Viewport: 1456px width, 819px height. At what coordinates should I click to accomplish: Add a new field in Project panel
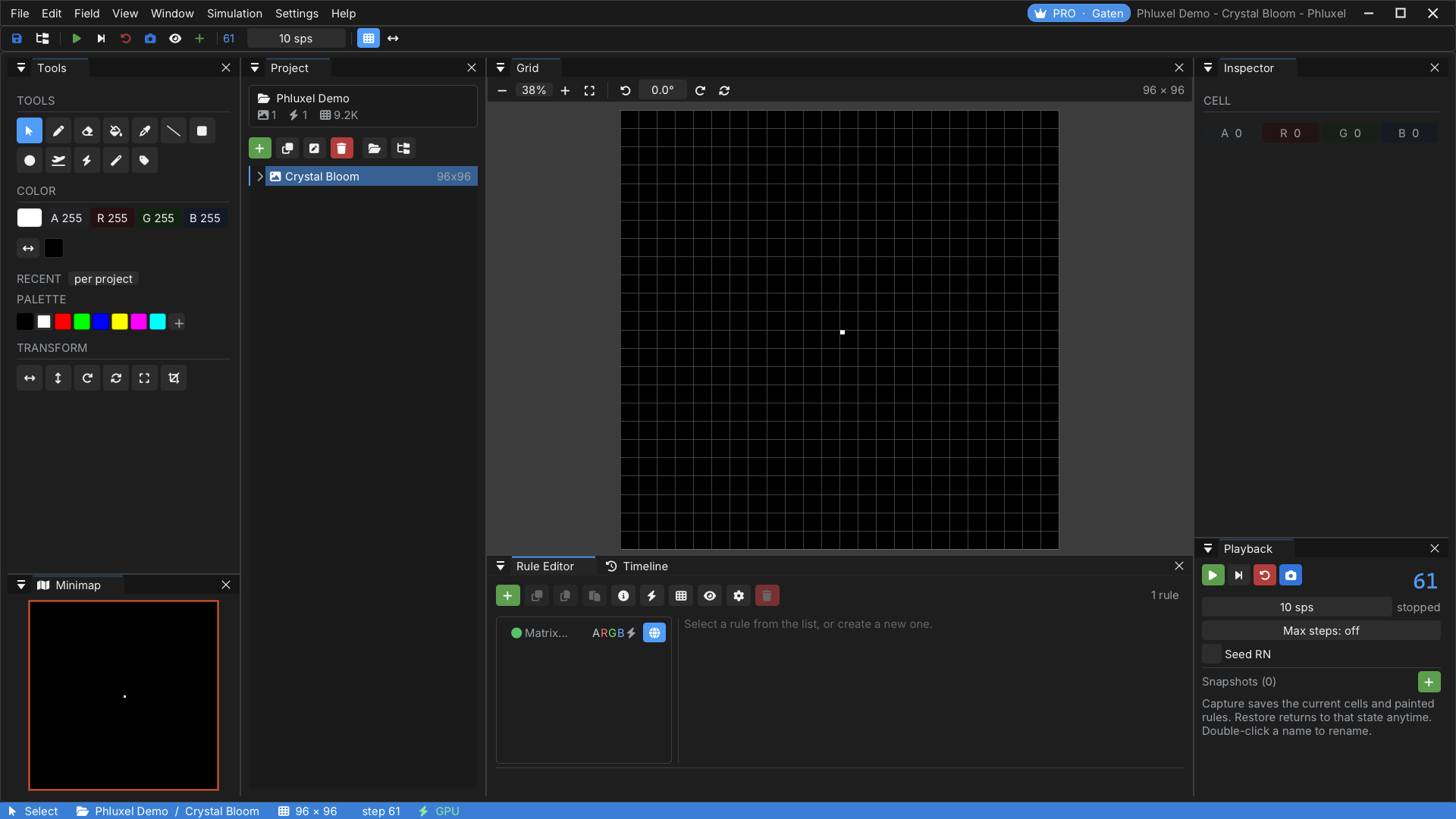260,149
